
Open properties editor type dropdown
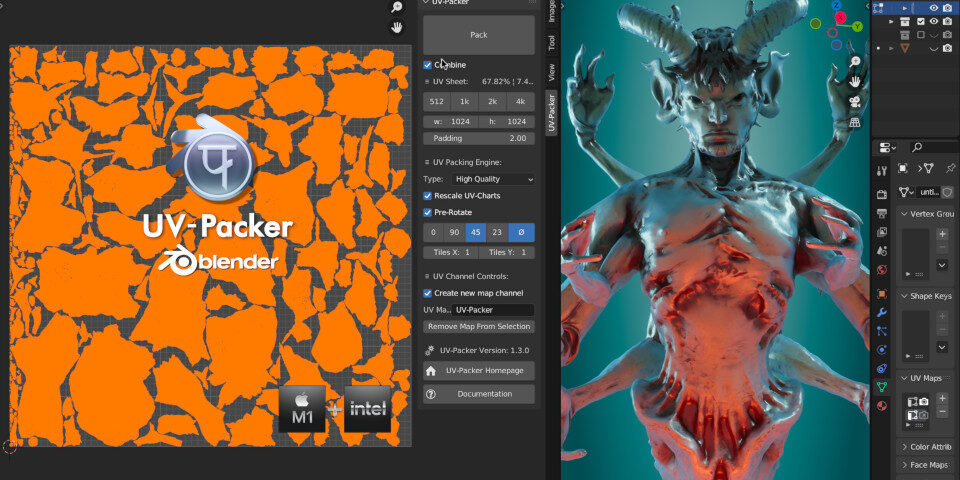pos(888,148)
